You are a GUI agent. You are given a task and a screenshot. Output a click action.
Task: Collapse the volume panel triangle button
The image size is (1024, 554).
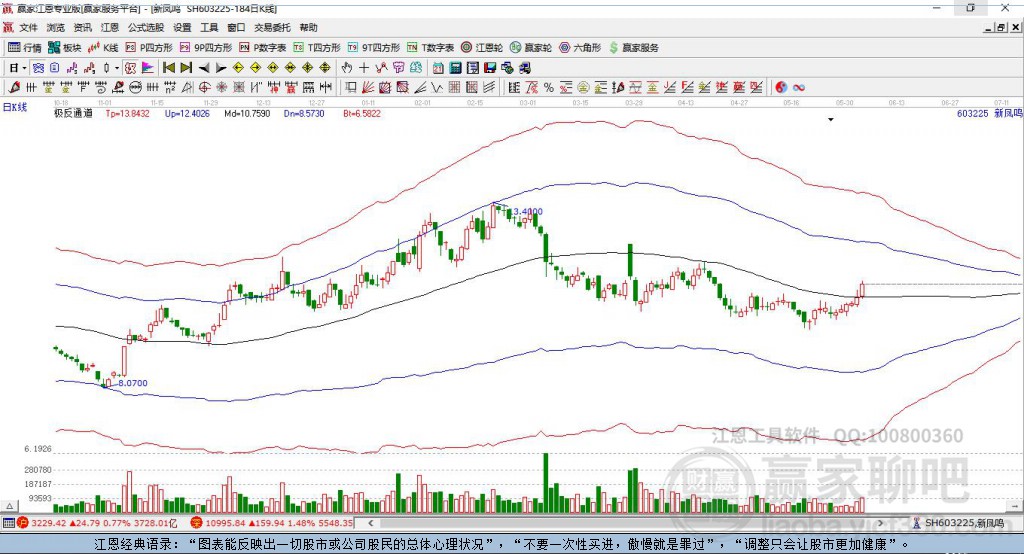(x=9, y=506)
